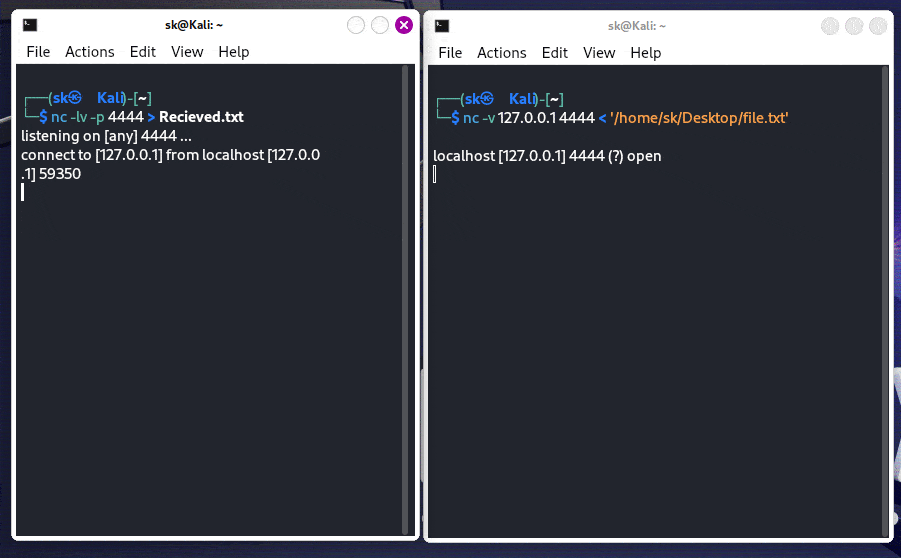Open the Actions menu in the right terminal
This screenshot has width=901, height=558.
[502, 53]
